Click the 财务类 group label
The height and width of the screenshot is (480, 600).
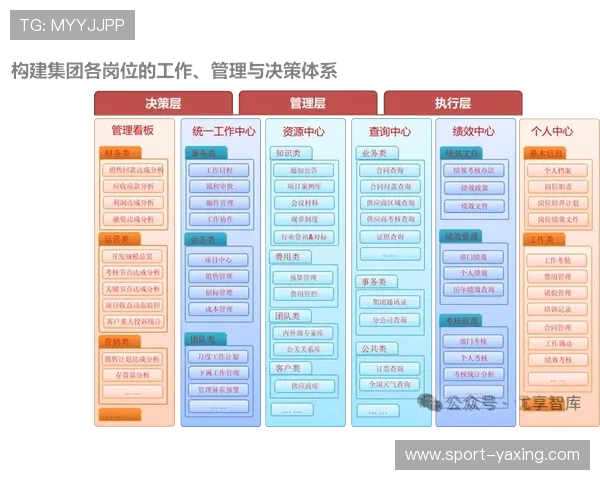click(x=120, y=153)
